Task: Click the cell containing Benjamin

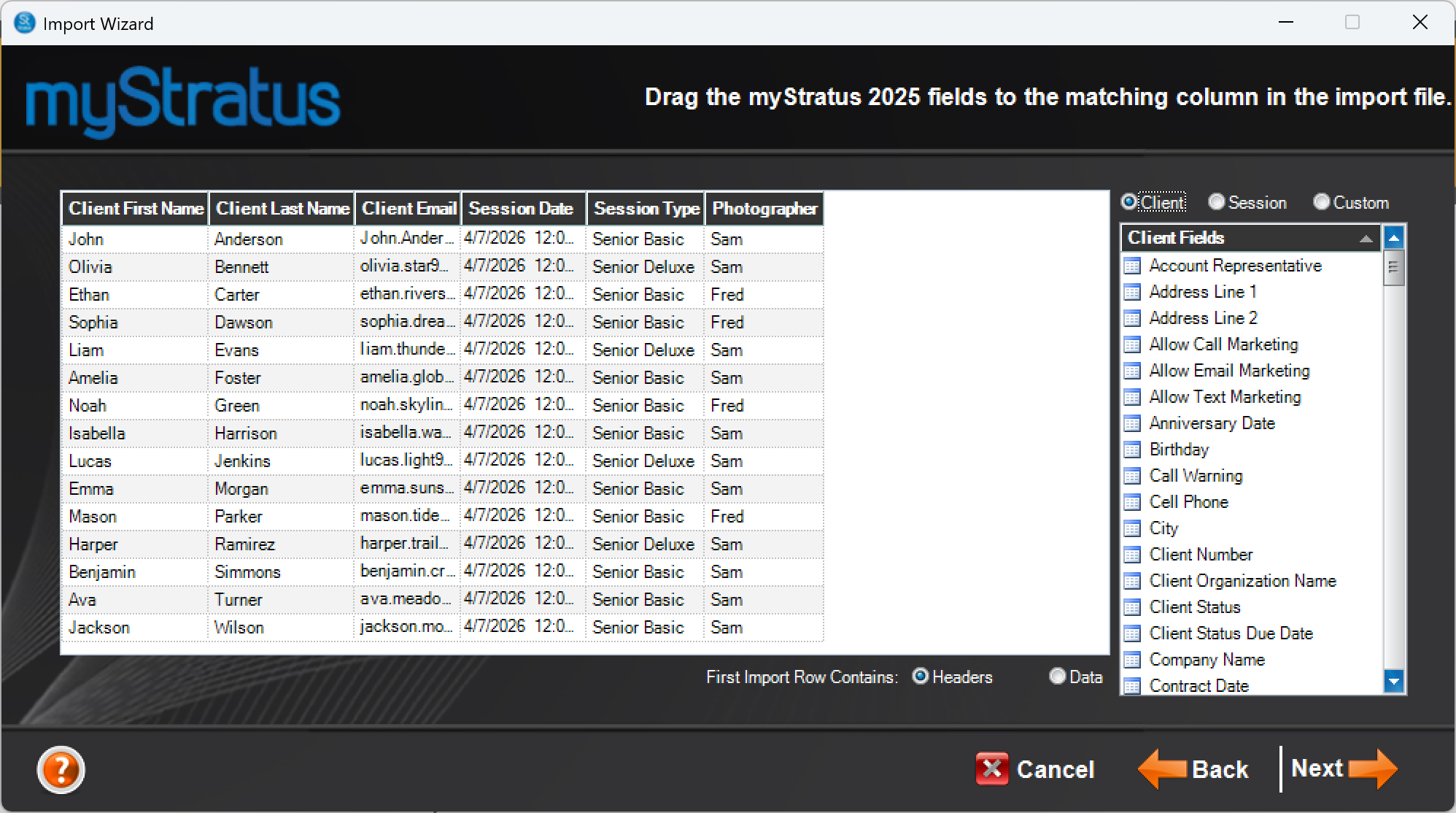Action: [x=136, y=572]
